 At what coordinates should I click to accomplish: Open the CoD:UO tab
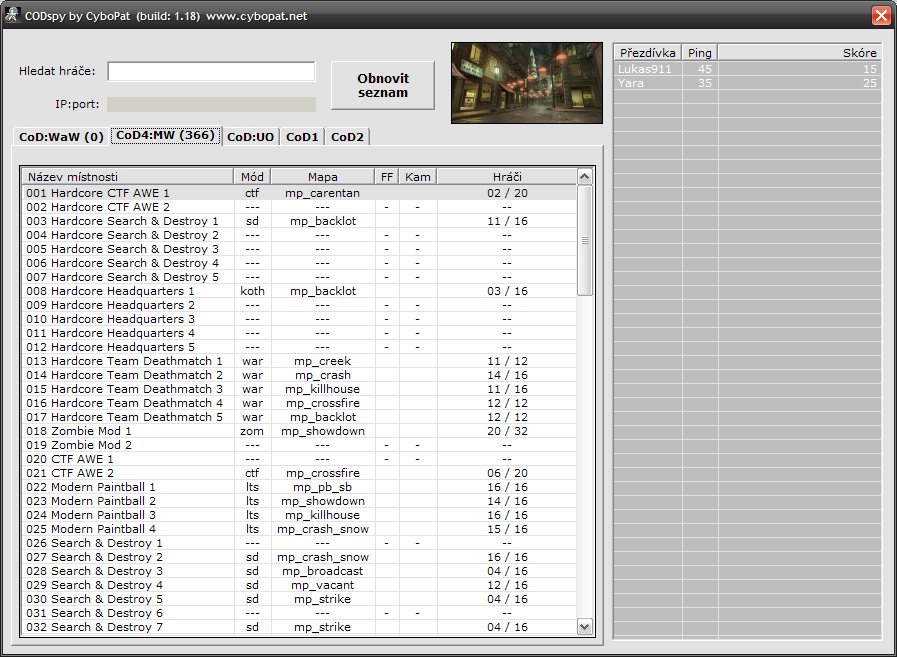tap(251, 137)
